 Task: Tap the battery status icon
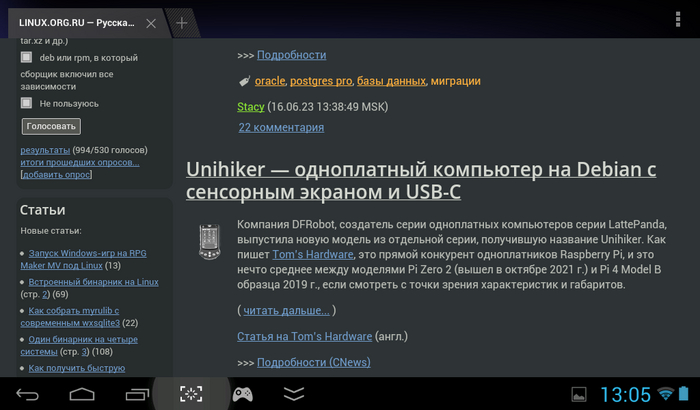click(684, 393)
